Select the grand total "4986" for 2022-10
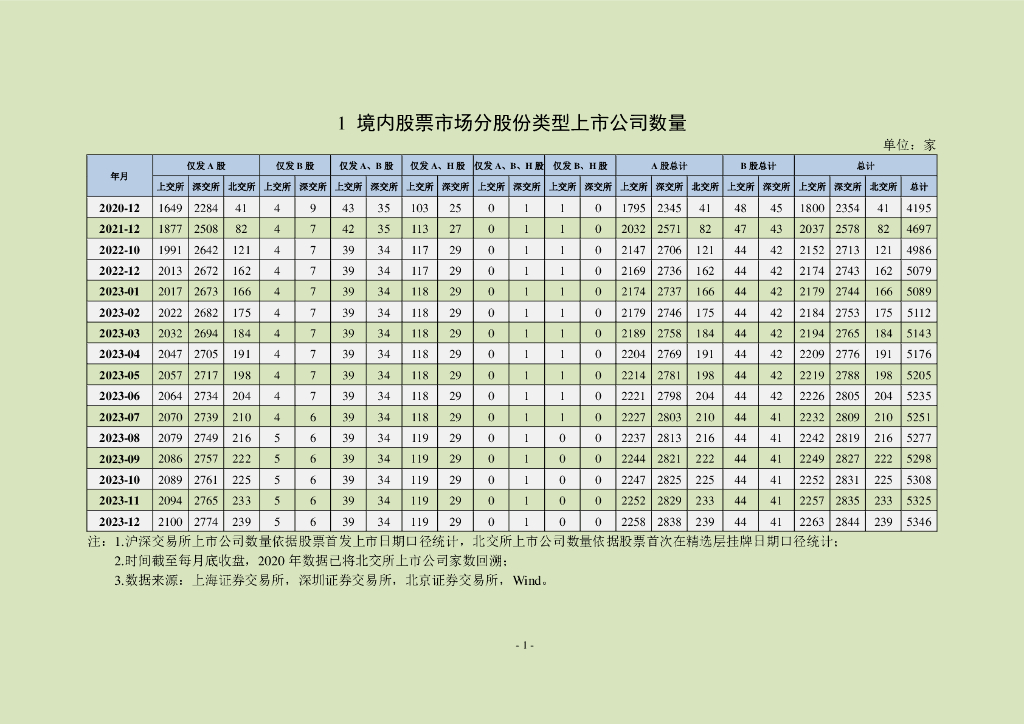The width and height of the screenshot is (1024, 724). point(919,250)
